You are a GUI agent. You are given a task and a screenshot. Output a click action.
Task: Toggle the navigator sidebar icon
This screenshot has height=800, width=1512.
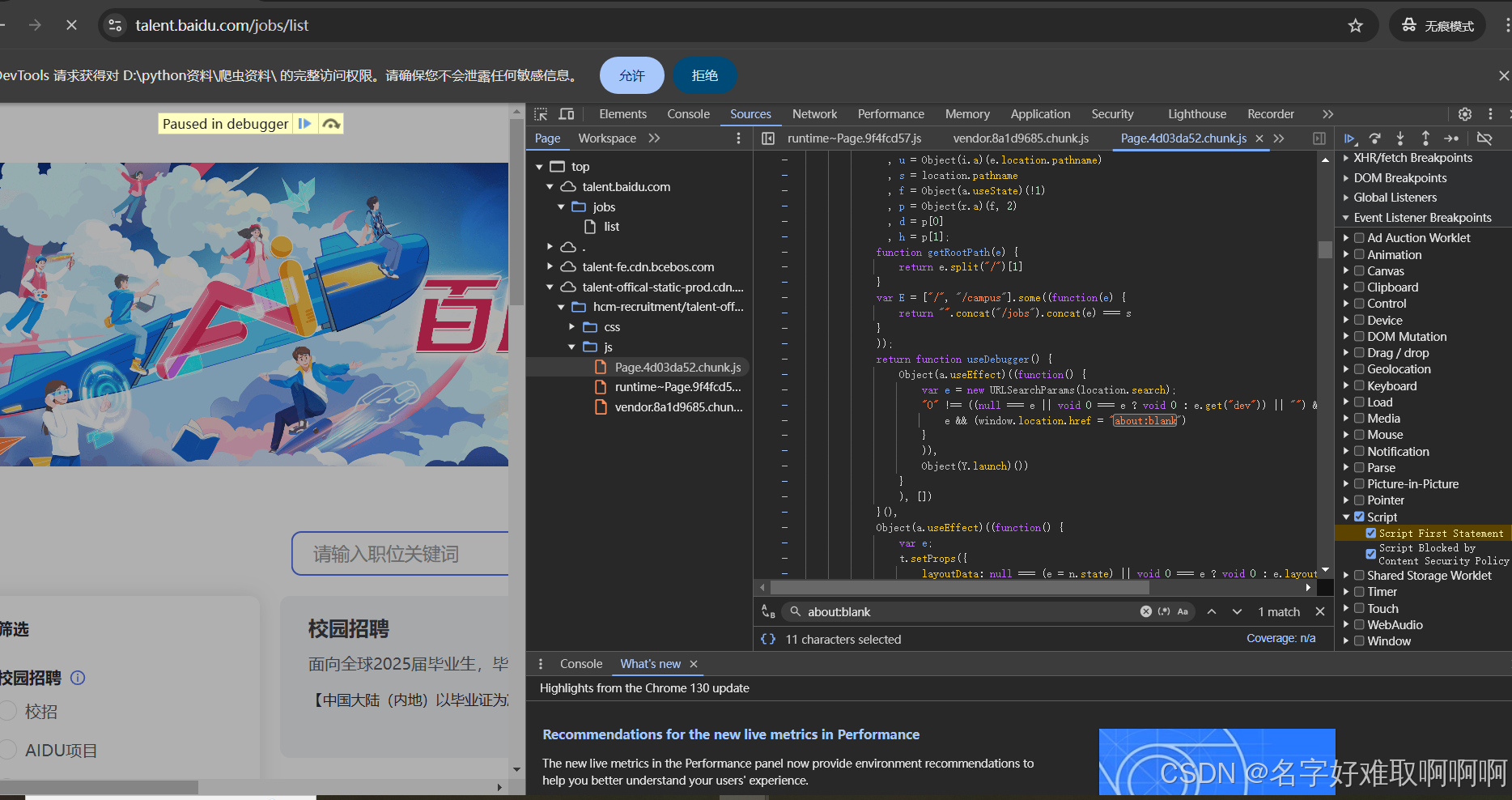(x=768, y=138)
